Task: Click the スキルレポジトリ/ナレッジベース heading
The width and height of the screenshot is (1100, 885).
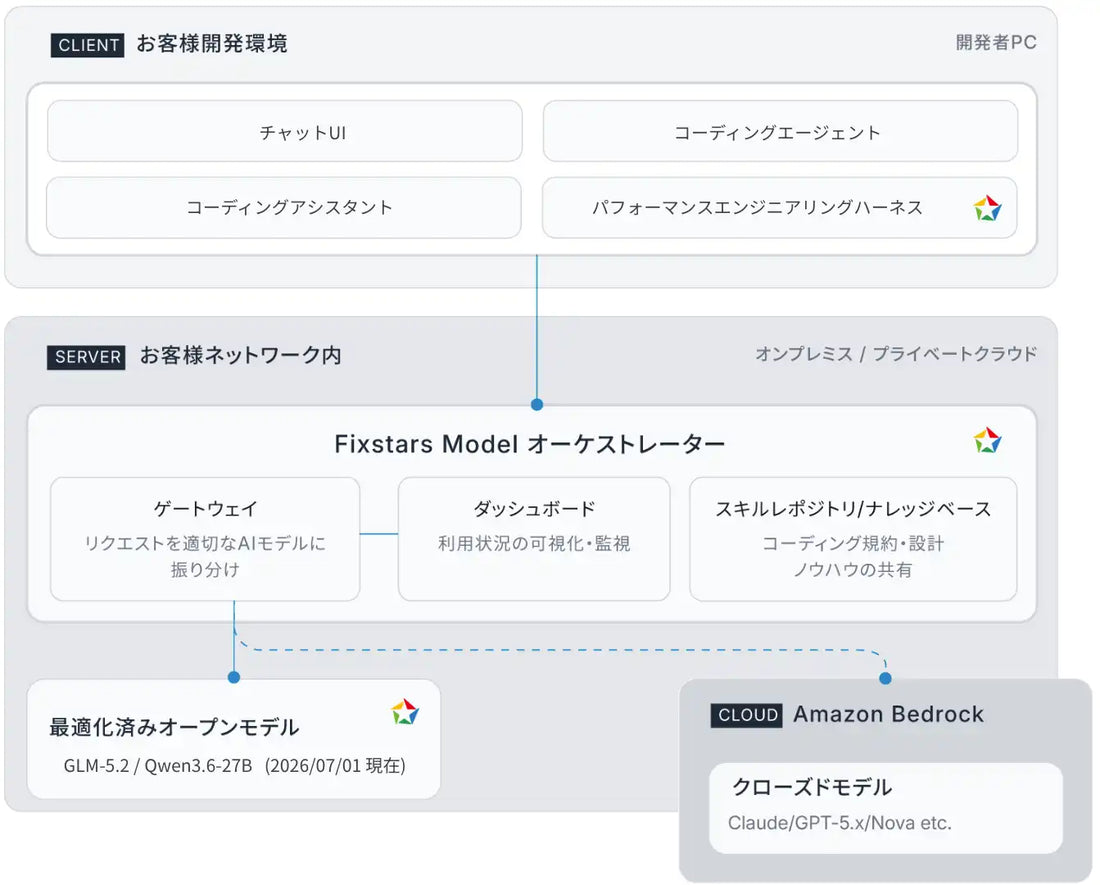Action: [853, 508]
